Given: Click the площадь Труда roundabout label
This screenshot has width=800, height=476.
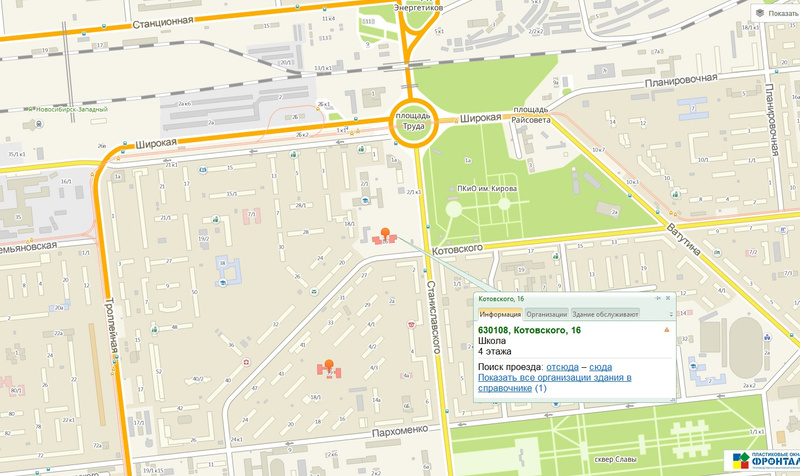Looking at the screenshot, I should point(413,121).
